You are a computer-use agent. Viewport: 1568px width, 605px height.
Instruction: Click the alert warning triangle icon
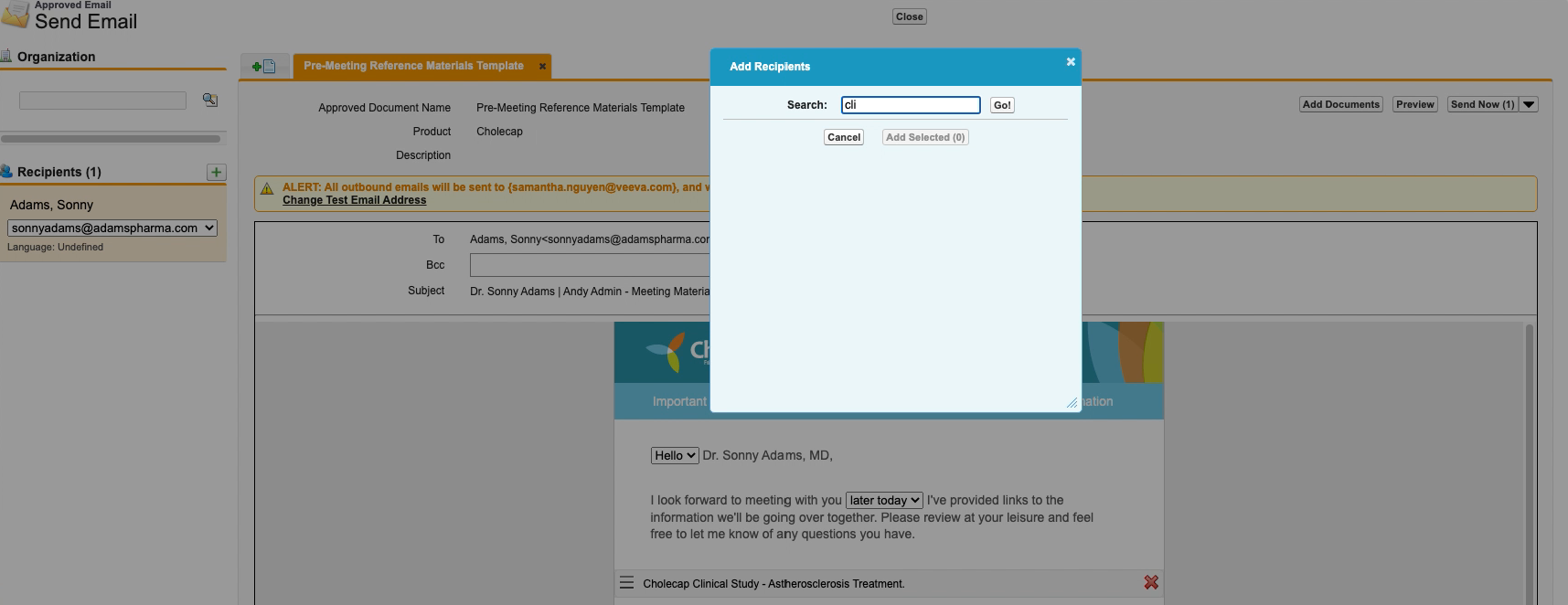tap(267, 189)
